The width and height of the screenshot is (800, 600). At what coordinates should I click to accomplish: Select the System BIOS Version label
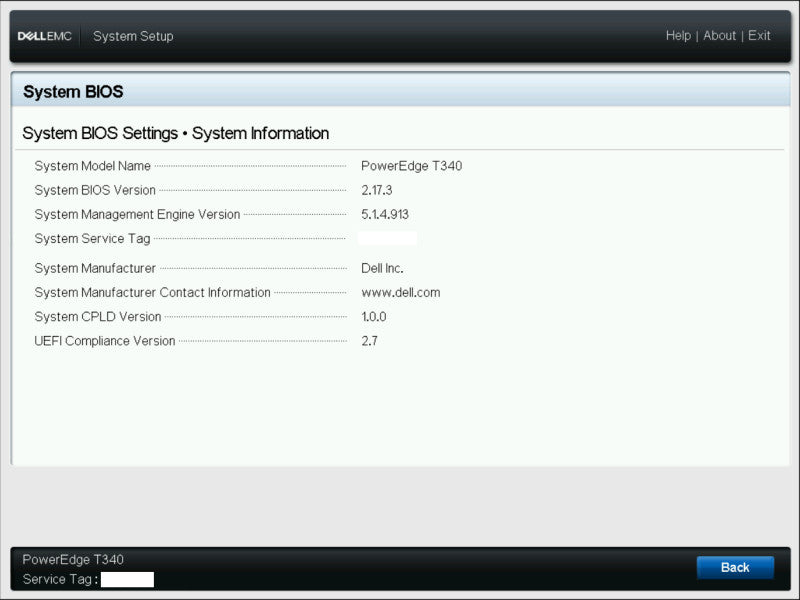point(95,190)
